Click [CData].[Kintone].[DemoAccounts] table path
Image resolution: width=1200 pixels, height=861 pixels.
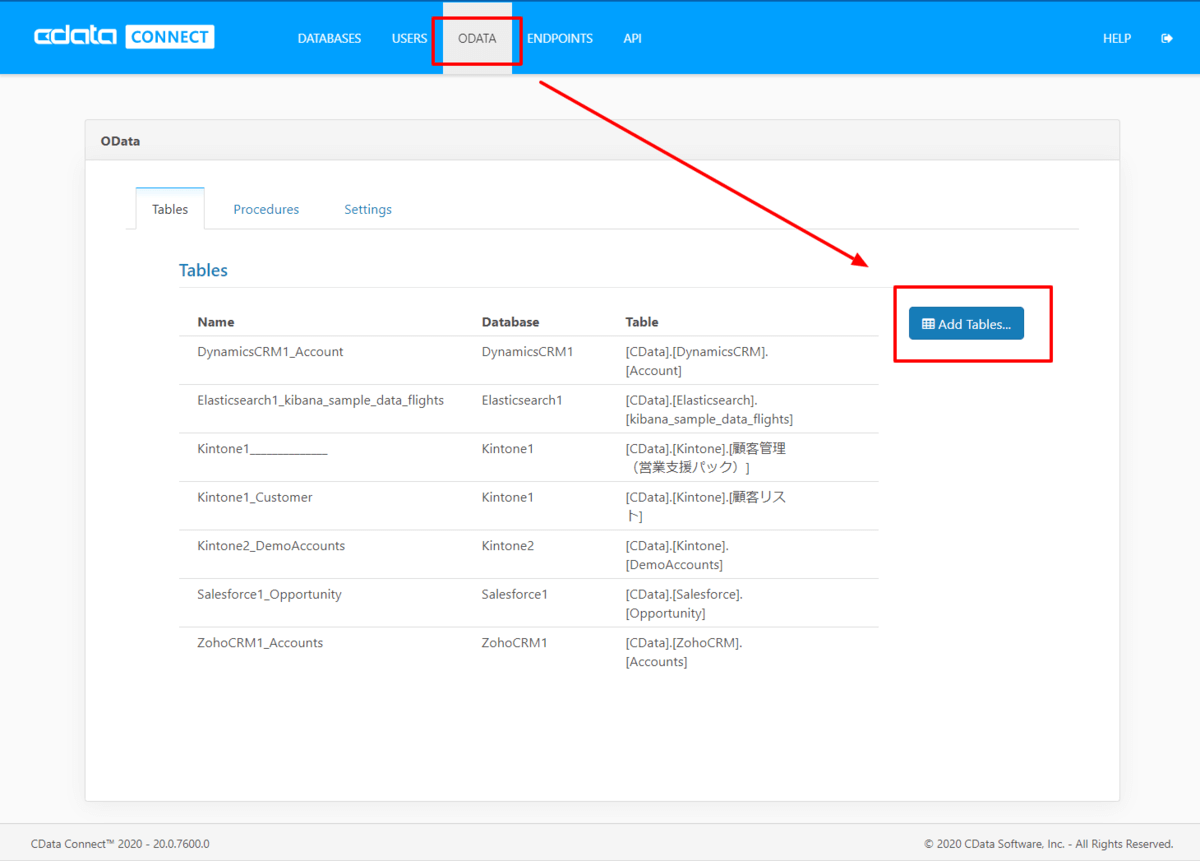[677, 555]
